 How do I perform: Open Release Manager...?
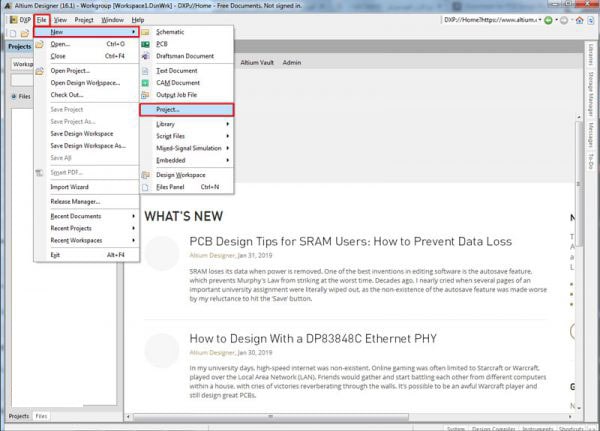[x=87, y=201]
